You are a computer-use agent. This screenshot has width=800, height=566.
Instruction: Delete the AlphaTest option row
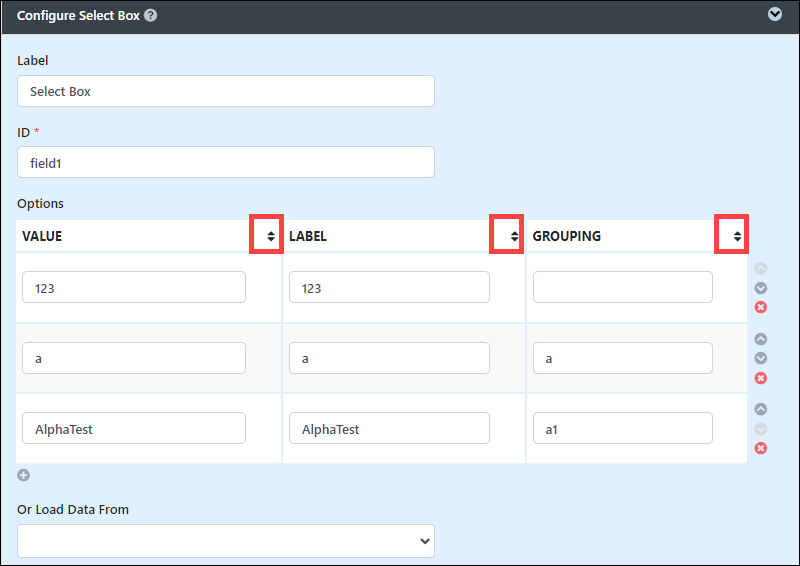coord(761,448)
